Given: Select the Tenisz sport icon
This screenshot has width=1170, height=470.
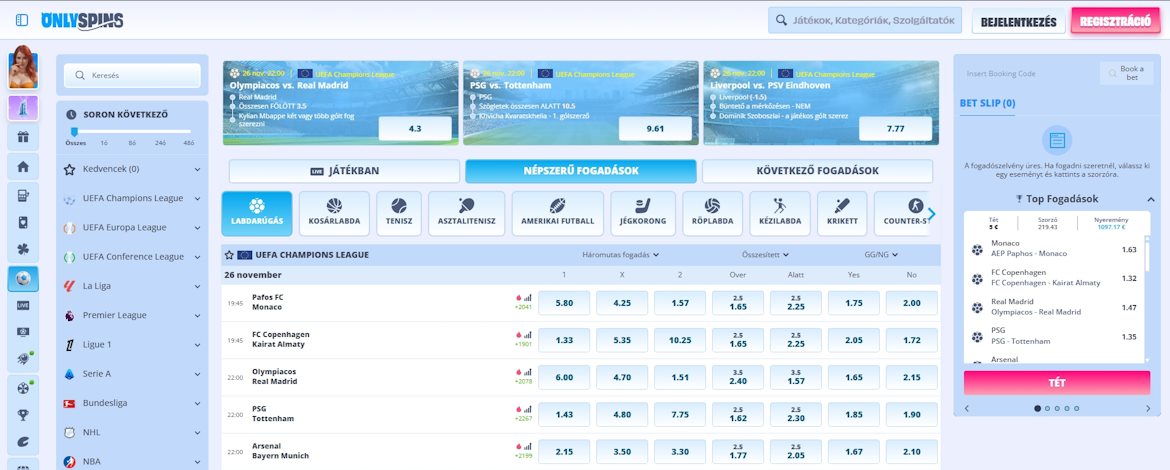Looking at the screenshot, I should click(399, 213).
